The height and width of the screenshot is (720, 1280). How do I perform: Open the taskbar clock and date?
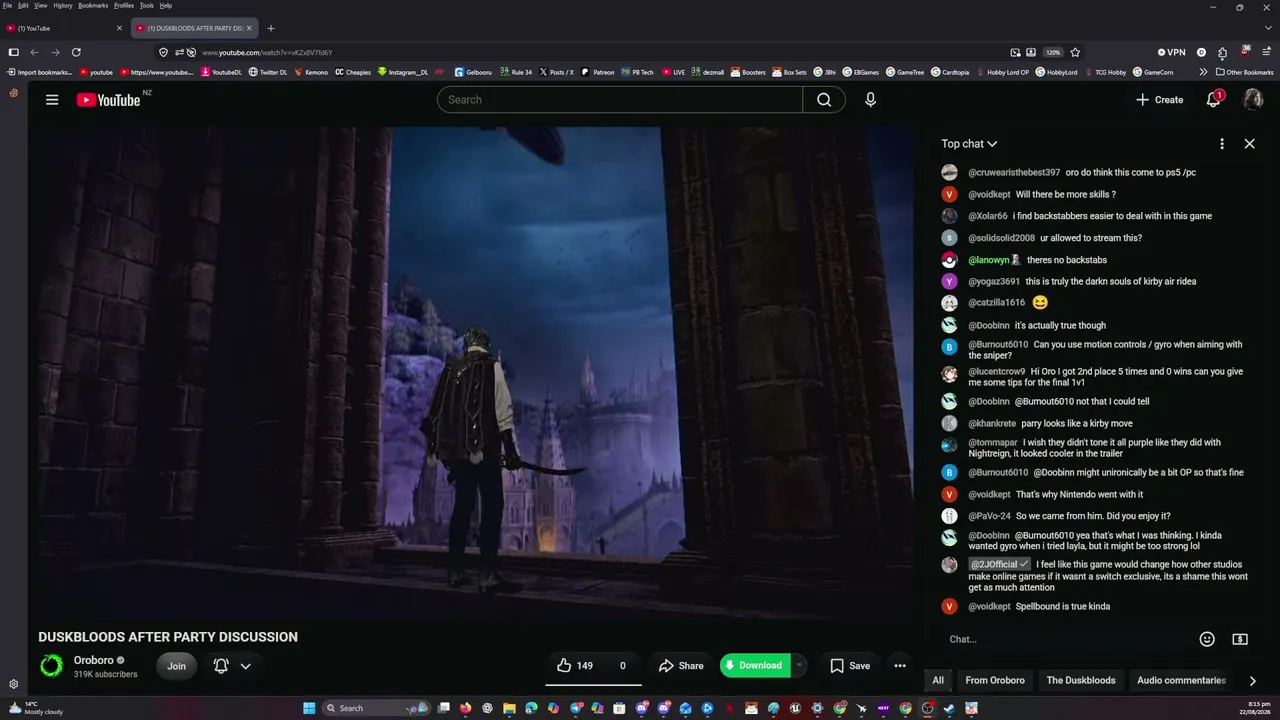(1257, 708)
